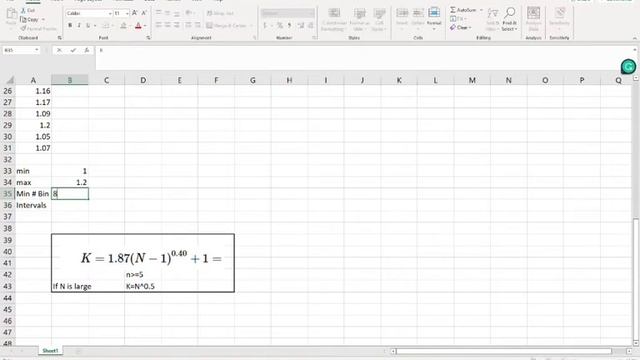Click the green Grammarly badge
Viewport: 640px width, 360px height.
pyautogui.click(x=628, y=67)
